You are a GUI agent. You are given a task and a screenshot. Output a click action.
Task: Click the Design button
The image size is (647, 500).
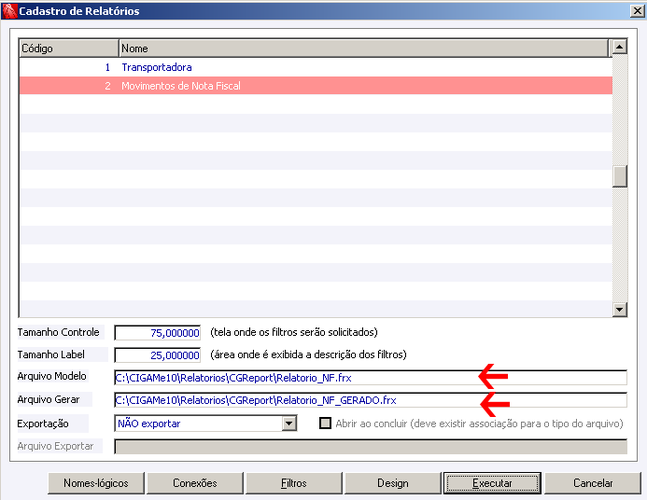[x=393, y=483]
